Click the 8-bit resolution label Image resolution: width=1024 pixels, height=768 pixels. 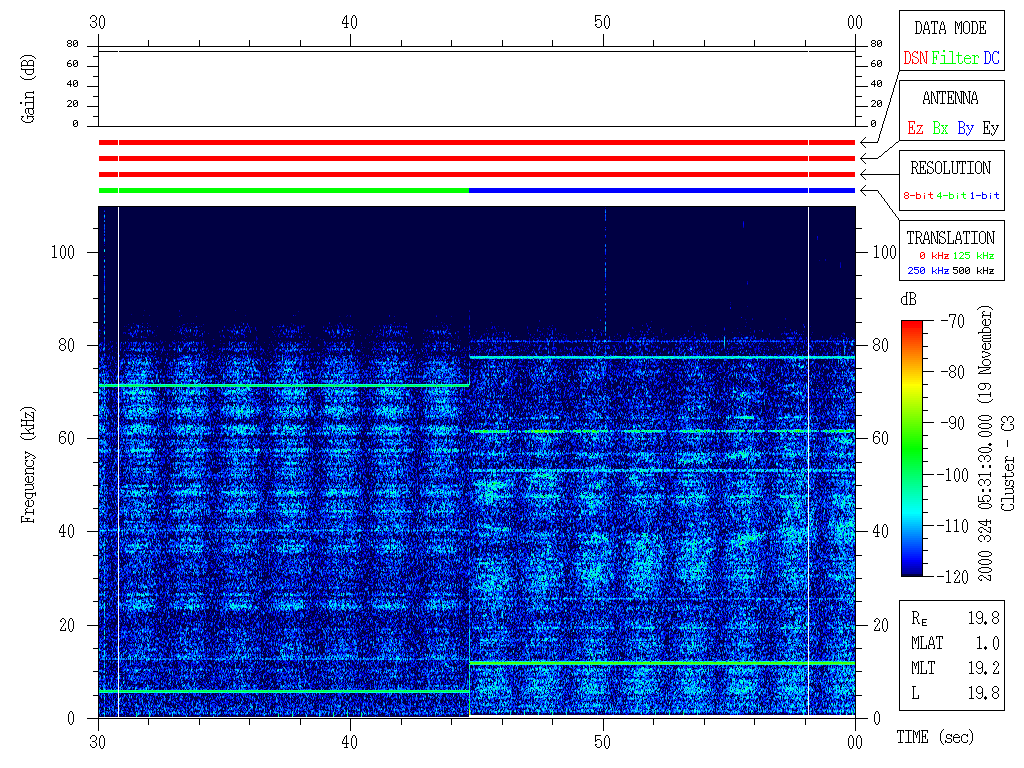click(x=918, y=196)
